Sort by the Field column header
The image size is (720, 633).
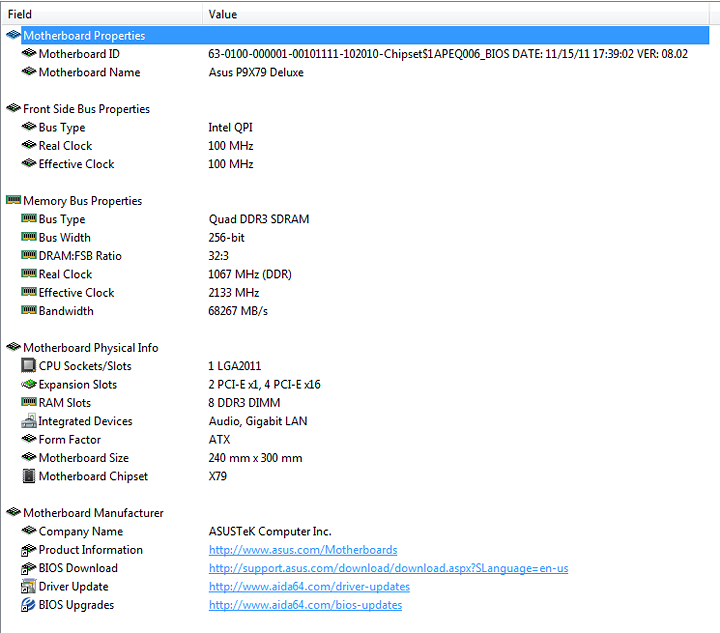(x=102, y=14)
